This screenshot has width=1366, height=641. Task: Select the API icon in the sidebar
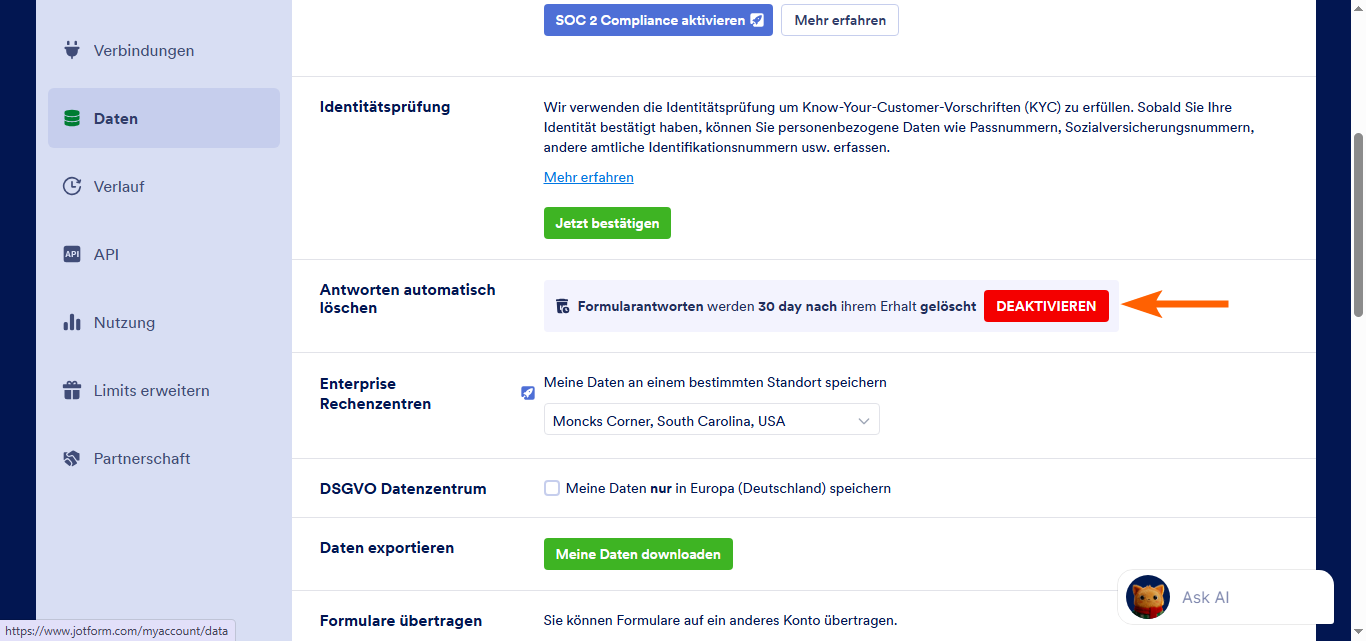pyautogui.click(x=71, y=254)
